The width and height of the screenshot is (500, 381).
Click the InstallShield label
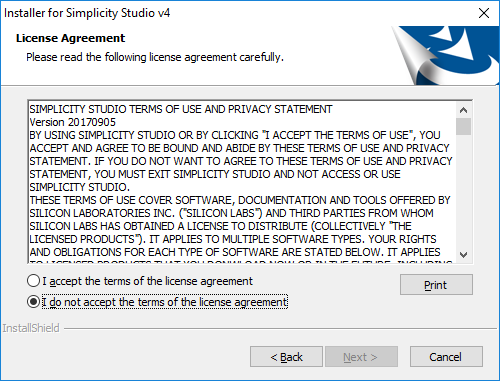tap(31, 328)
